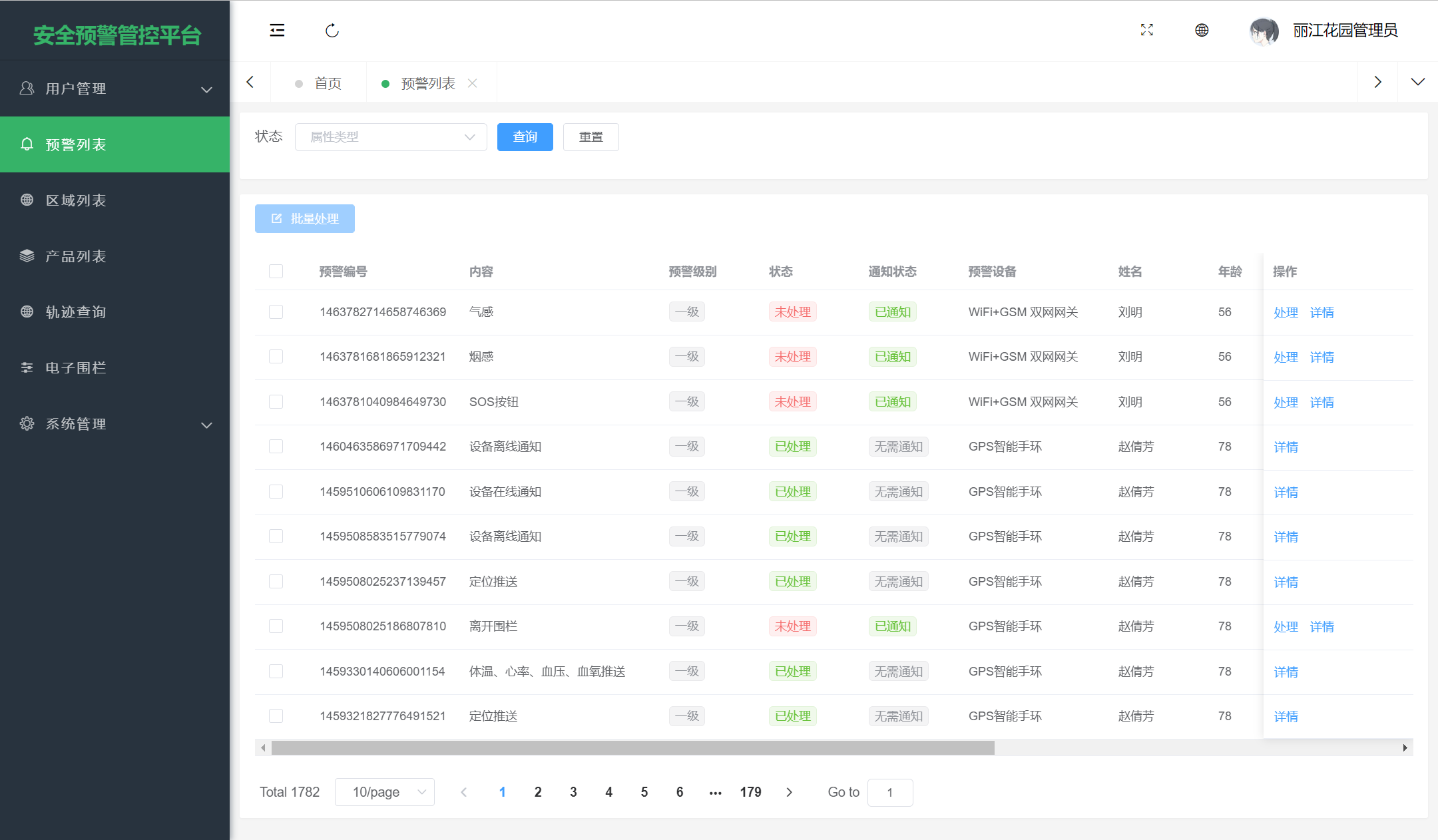This screenshot has width=1438, height=840.
Task: Open the 10/page page-size dropdown
Action: (385, 792)
